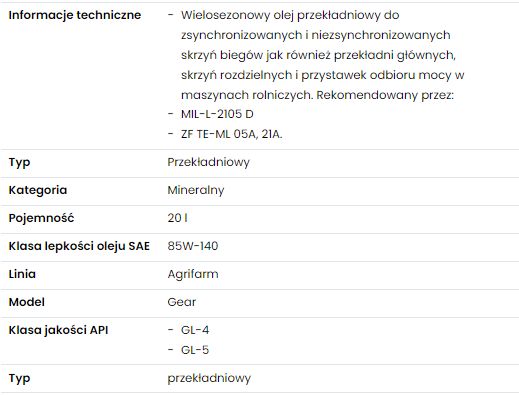The width and height of the screenshot is (519, 395).
Task: Click the Agrifarm line value
Action: (193, 274)
